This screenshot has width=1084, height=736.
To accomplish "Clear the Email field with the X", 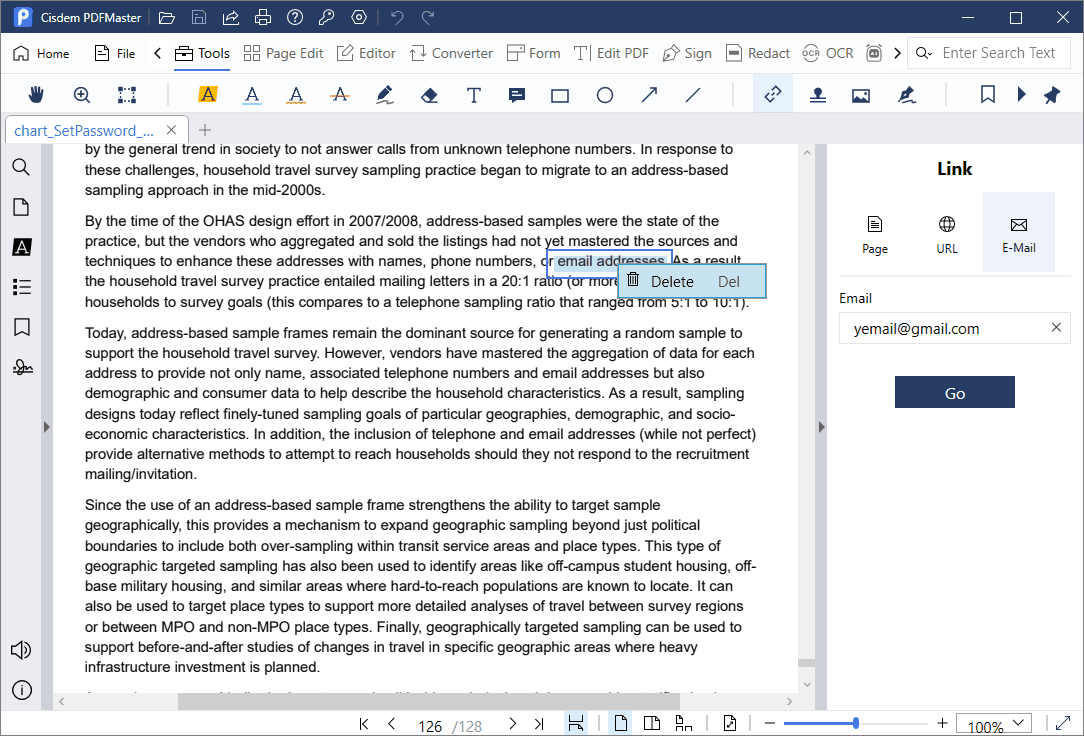I will click(1056, 328).
